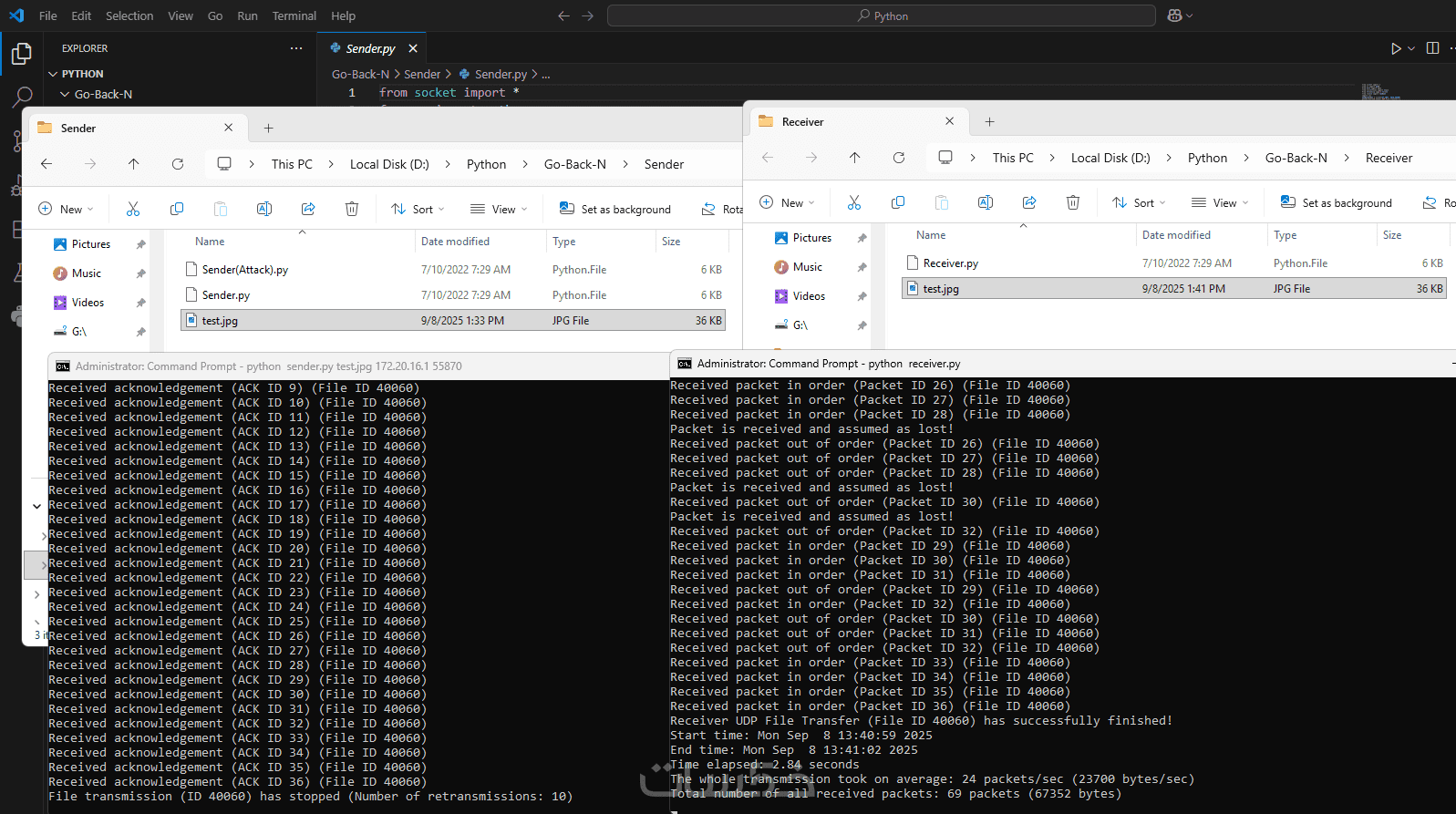Open Pictures in Sender window sidebar
The height and width of the screenshot is (814, 1456).
[x=91, y=244]
